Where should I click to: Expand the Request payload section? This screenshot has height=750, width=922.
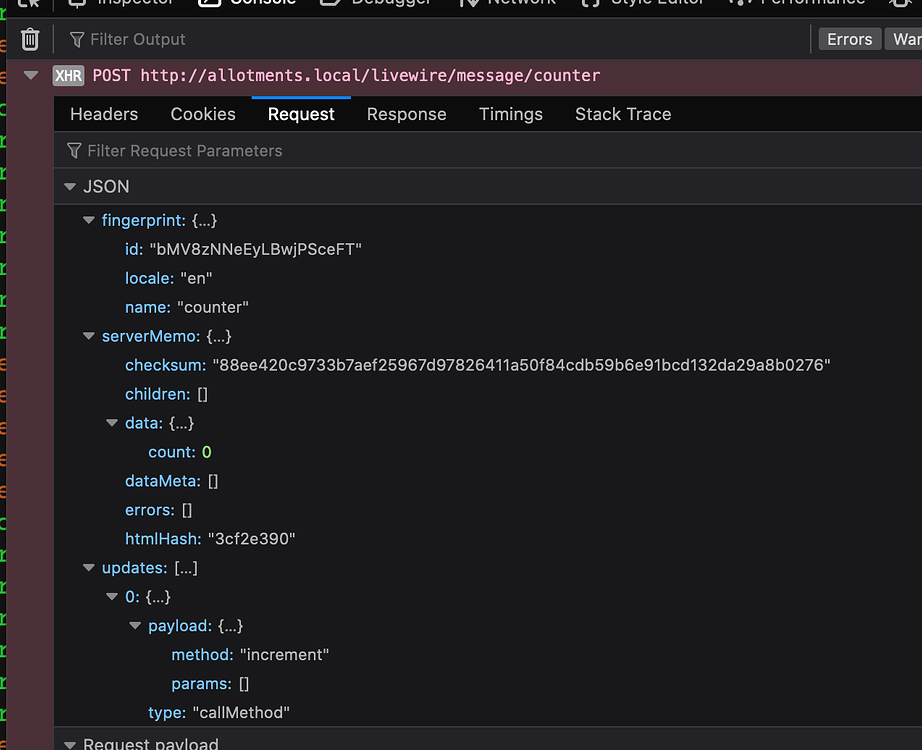70,744
